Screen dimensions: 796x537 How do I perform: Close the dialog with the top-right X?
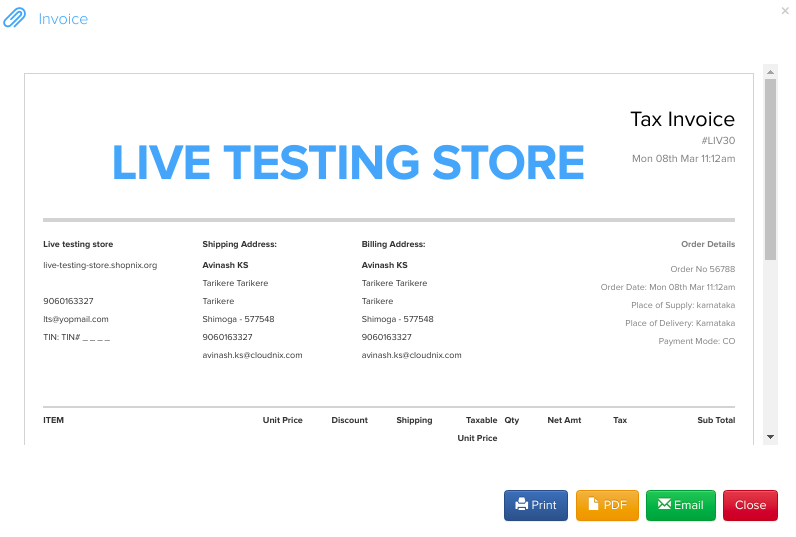(785, 11)
